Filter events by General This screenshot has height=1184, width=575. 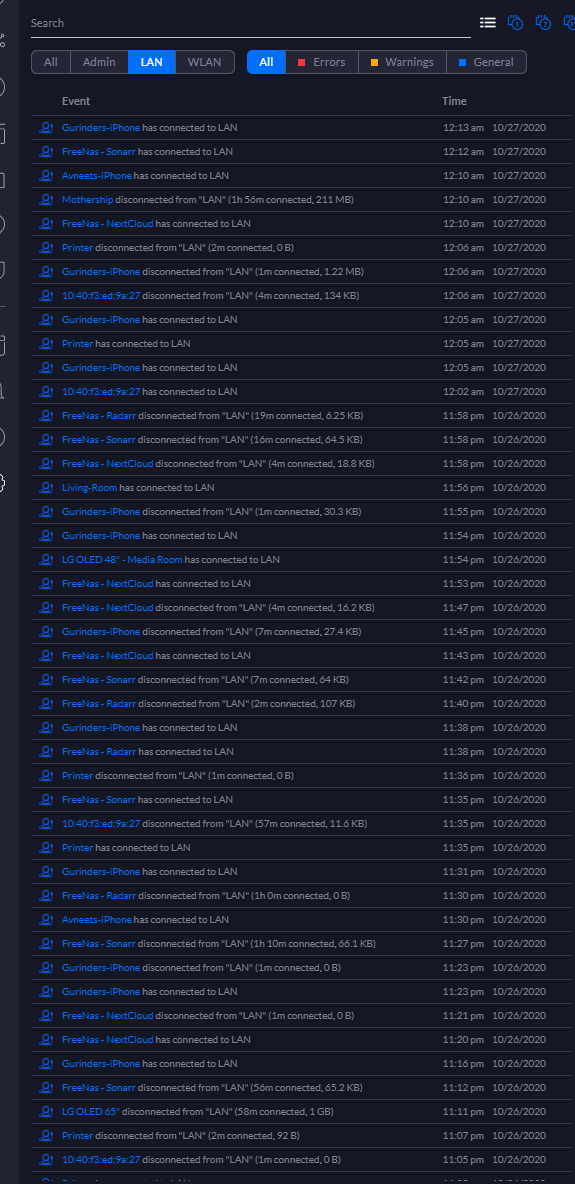tap(487, 62)
